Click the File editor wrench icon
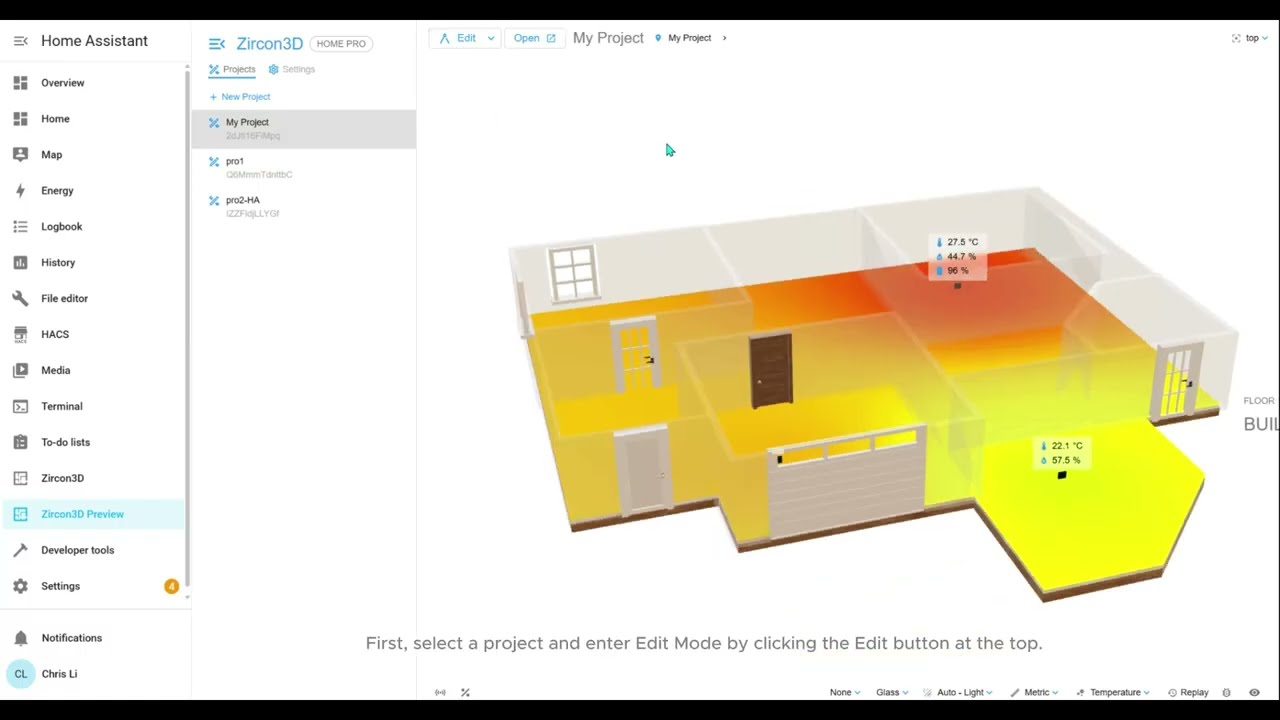 pos(20,298)
